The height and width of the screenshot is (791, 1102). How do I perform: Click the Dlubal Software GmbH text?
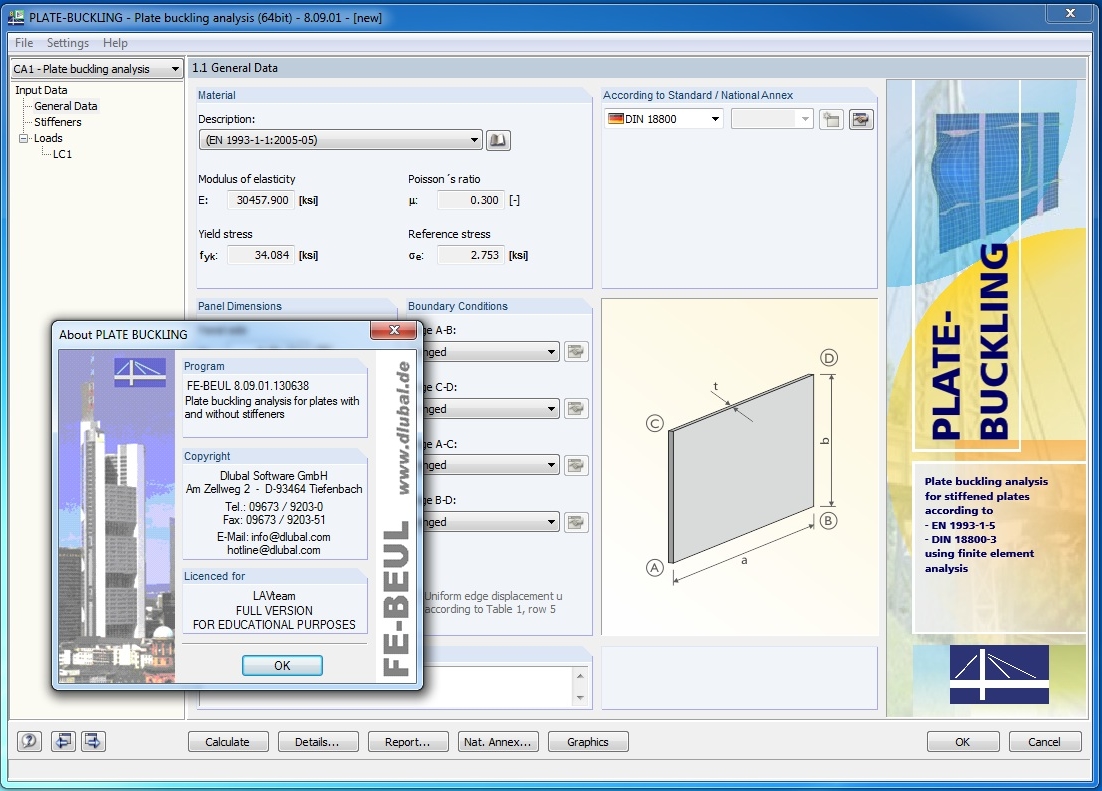coord(273,476)
